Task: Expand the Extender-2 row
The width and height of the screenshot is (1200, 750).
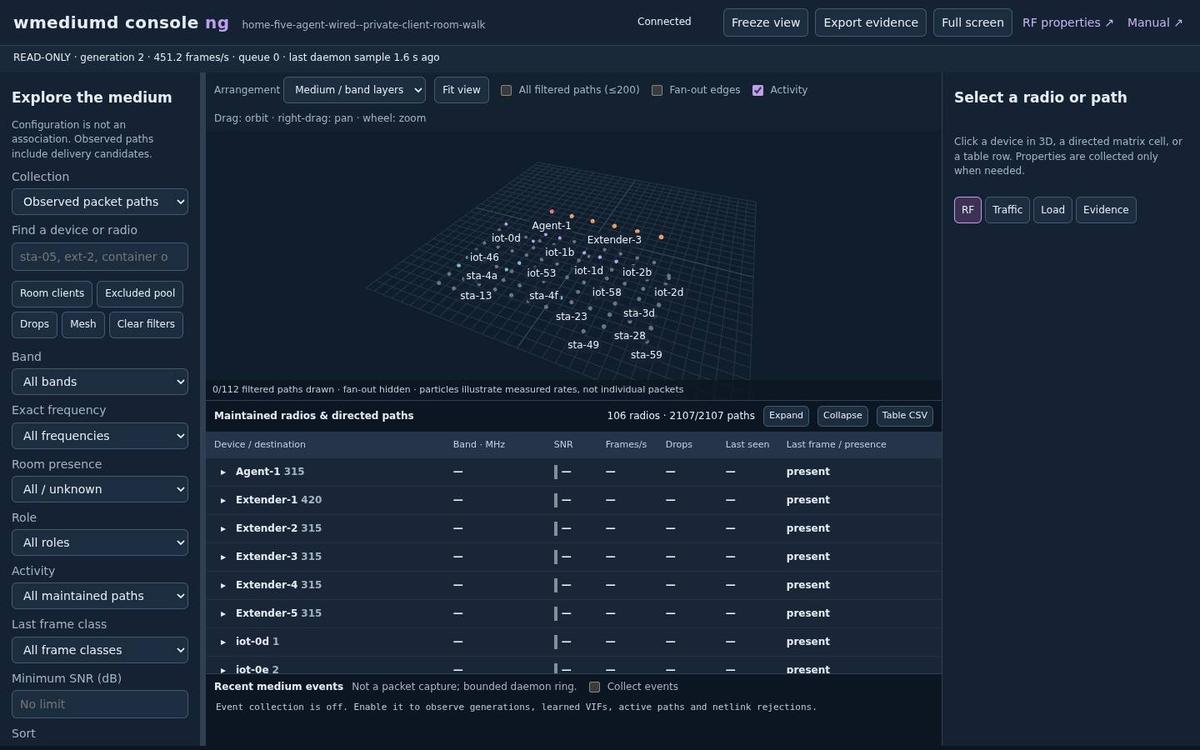Action: click(x=223, y=528)
